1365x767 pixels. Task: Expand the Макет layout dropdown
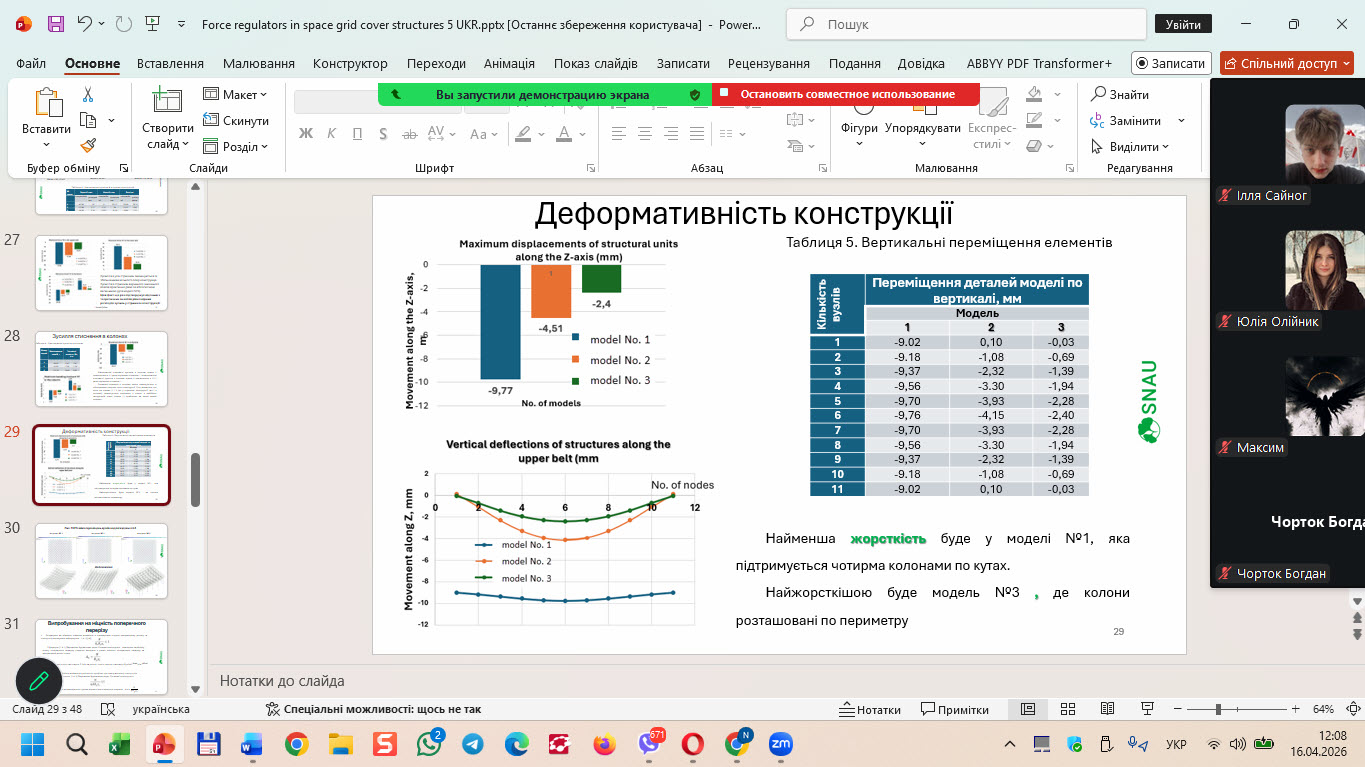click(x=236, y=94)
